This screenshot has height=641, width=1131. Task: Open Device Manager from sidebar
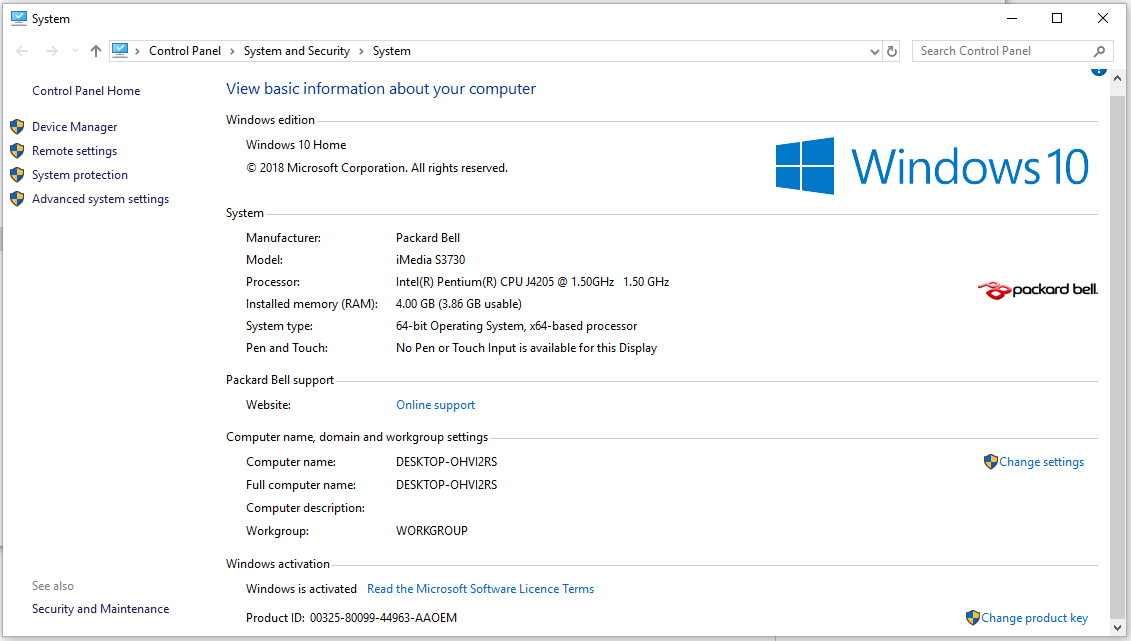[74, 127]
